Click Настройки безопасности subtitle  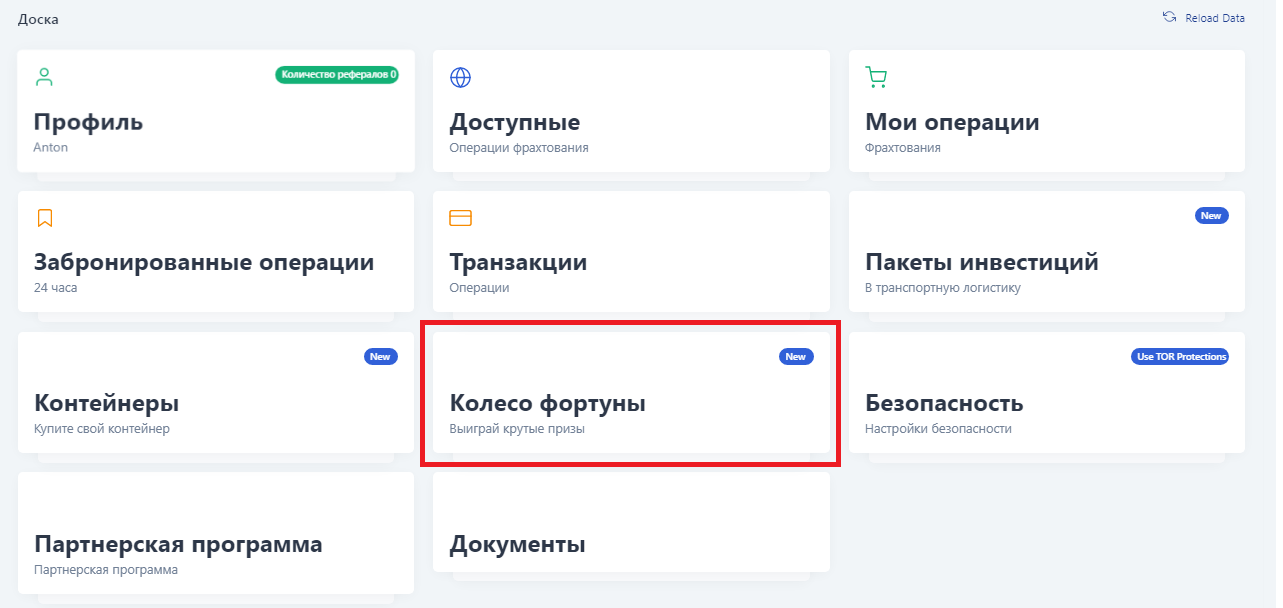[938, 429]
